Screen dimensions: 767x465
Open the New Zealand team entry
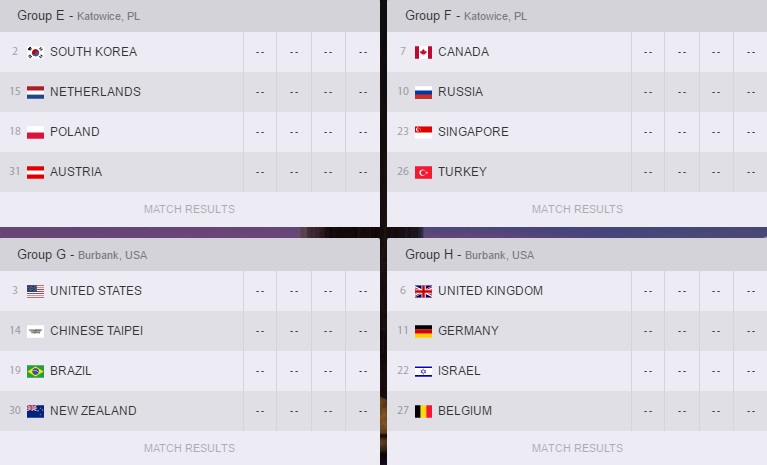pos(93,411)
